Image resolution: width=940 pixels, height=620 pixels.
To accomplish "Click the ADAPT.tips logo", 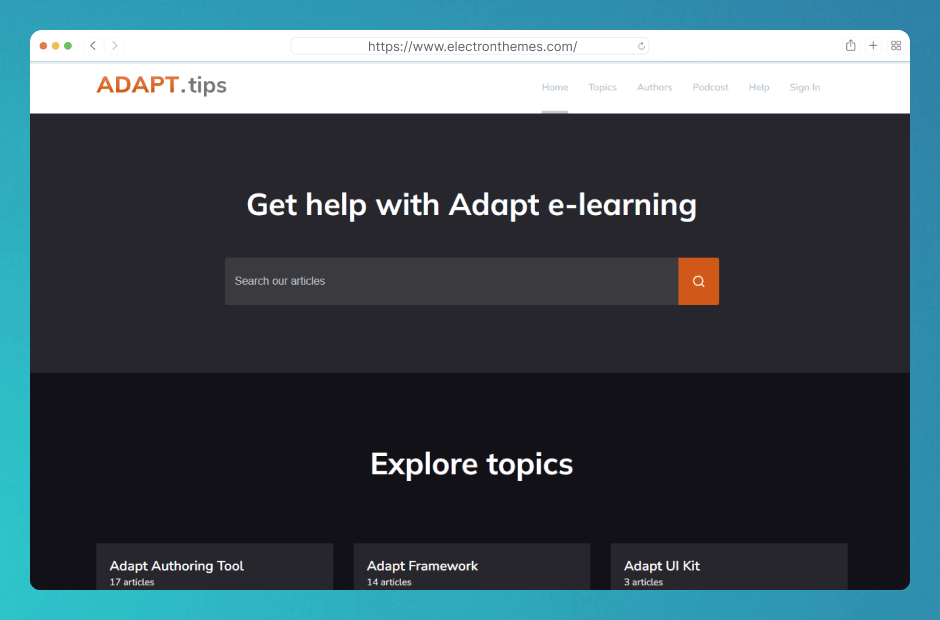I will pyautogui.click(x=161, y=85).
